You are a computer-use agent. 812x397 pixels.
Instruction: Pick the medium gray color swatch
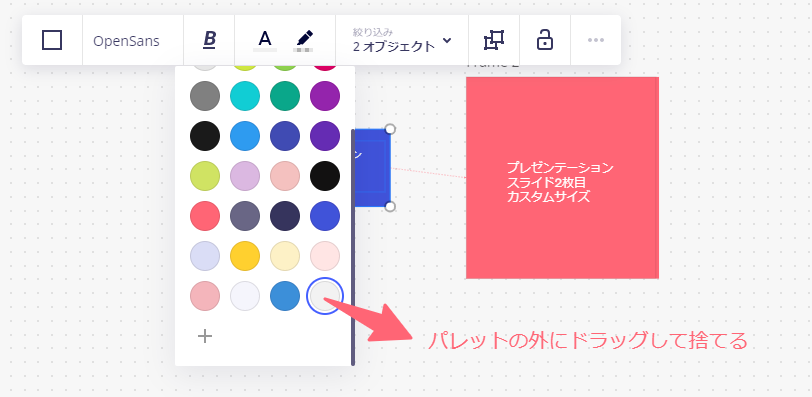(x=205, y=96)
